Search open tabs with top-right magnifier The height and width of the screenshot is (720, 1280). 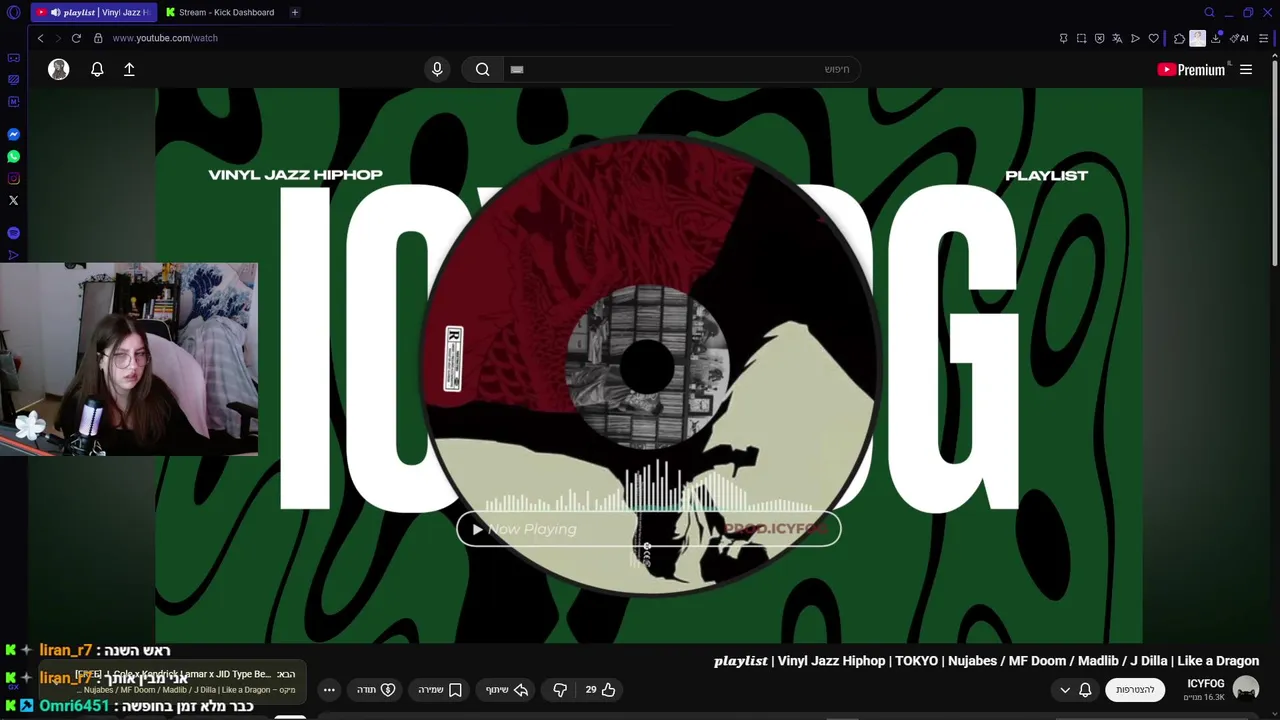coord(1209,12)
